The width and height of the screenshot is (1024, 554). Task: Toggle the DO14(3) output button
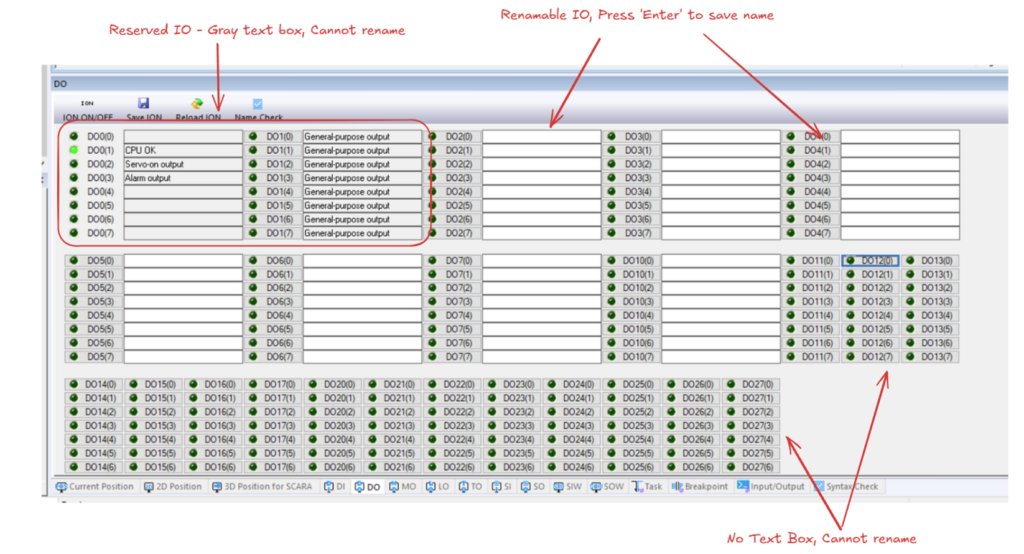[93, 426]
